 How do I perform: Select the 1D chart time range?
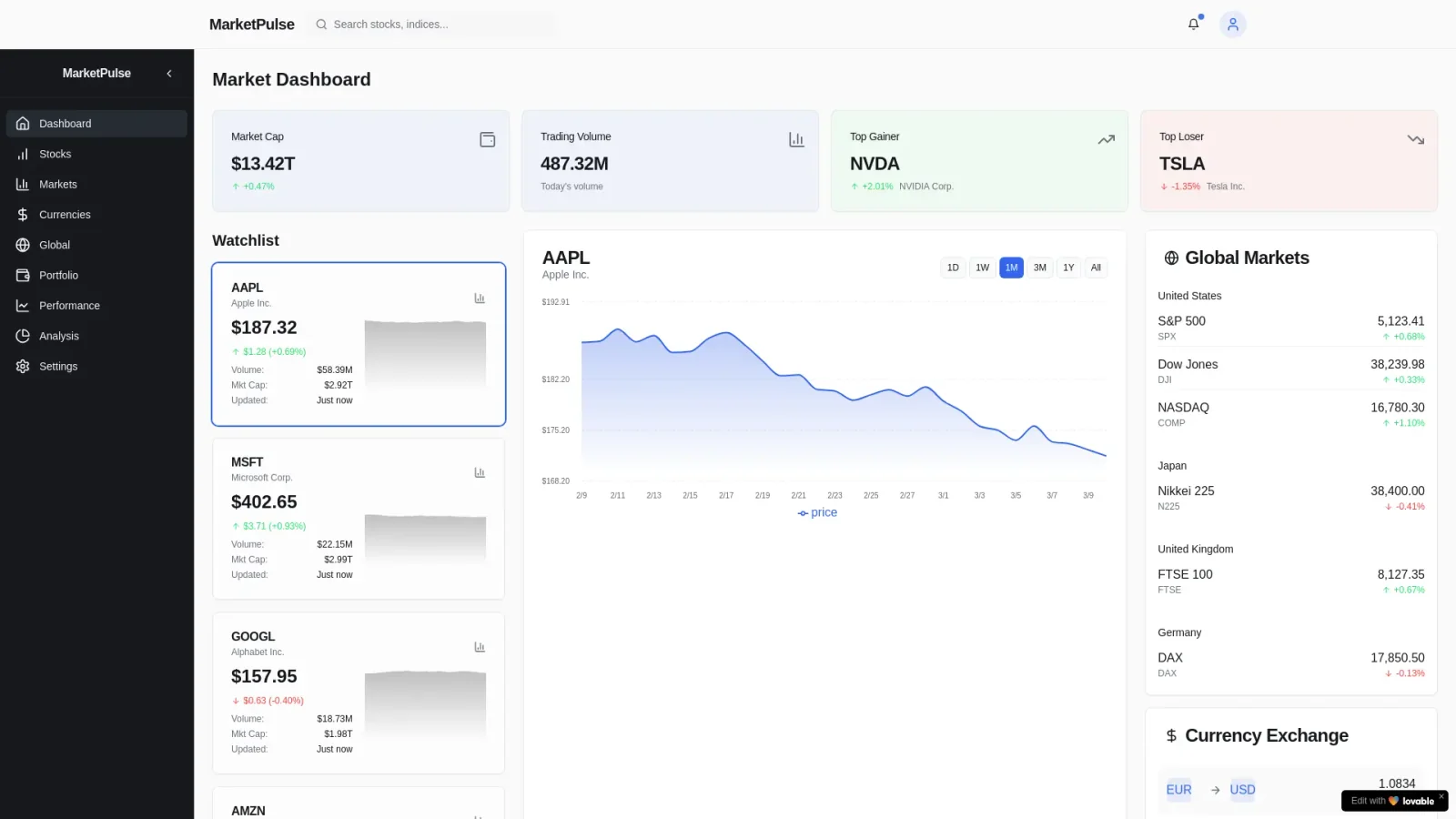953,268
